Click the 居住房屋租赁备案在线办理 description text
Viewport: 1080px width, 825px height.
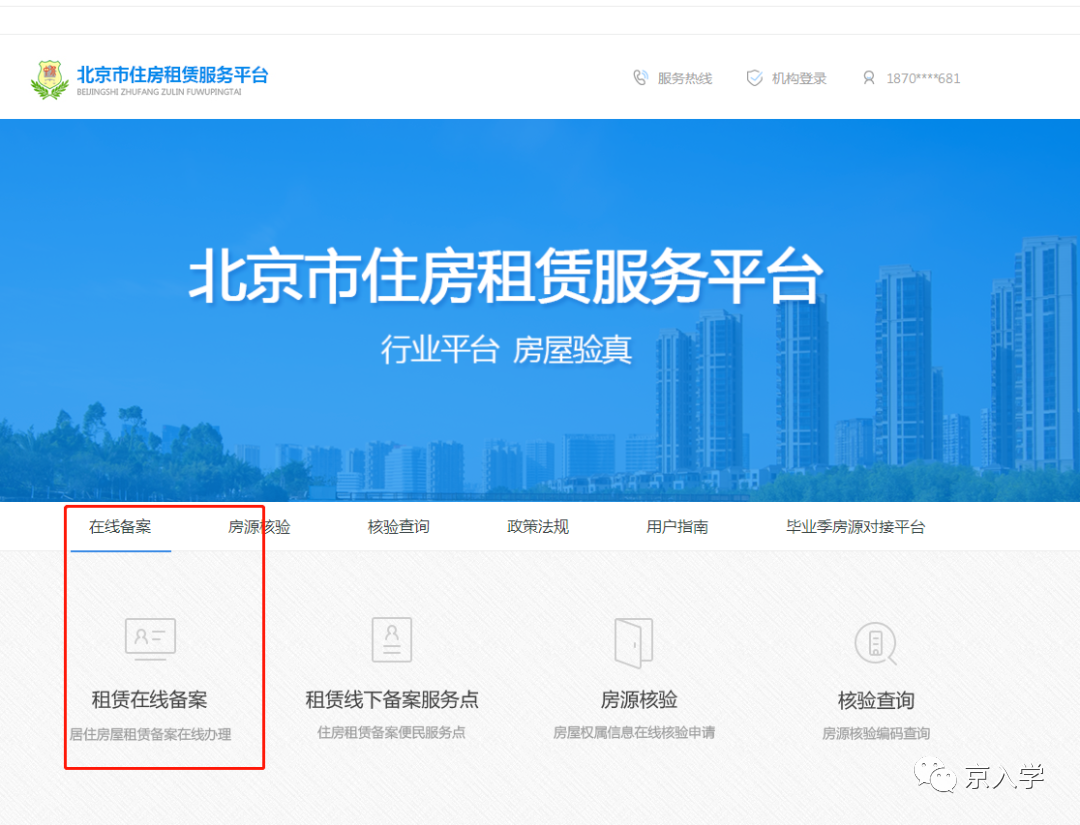[x=150, y=734]
